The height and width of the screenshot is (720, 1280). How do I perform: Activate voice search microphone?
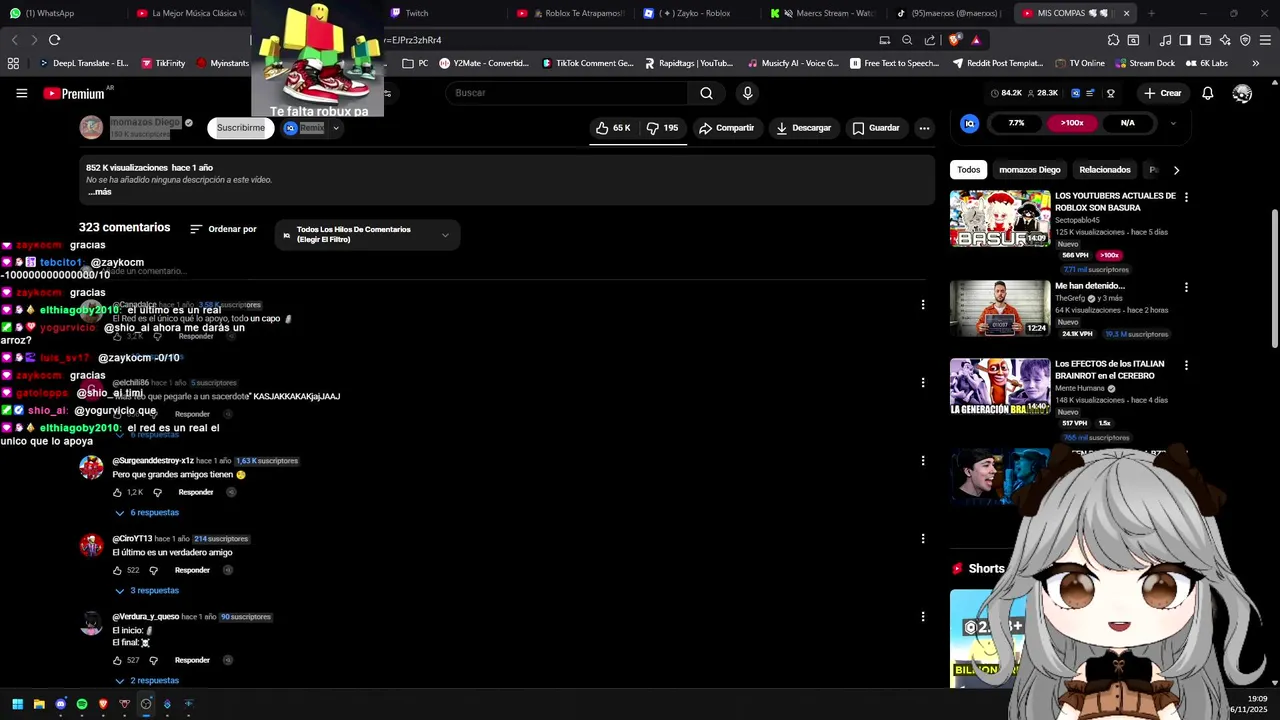point(747,93)
